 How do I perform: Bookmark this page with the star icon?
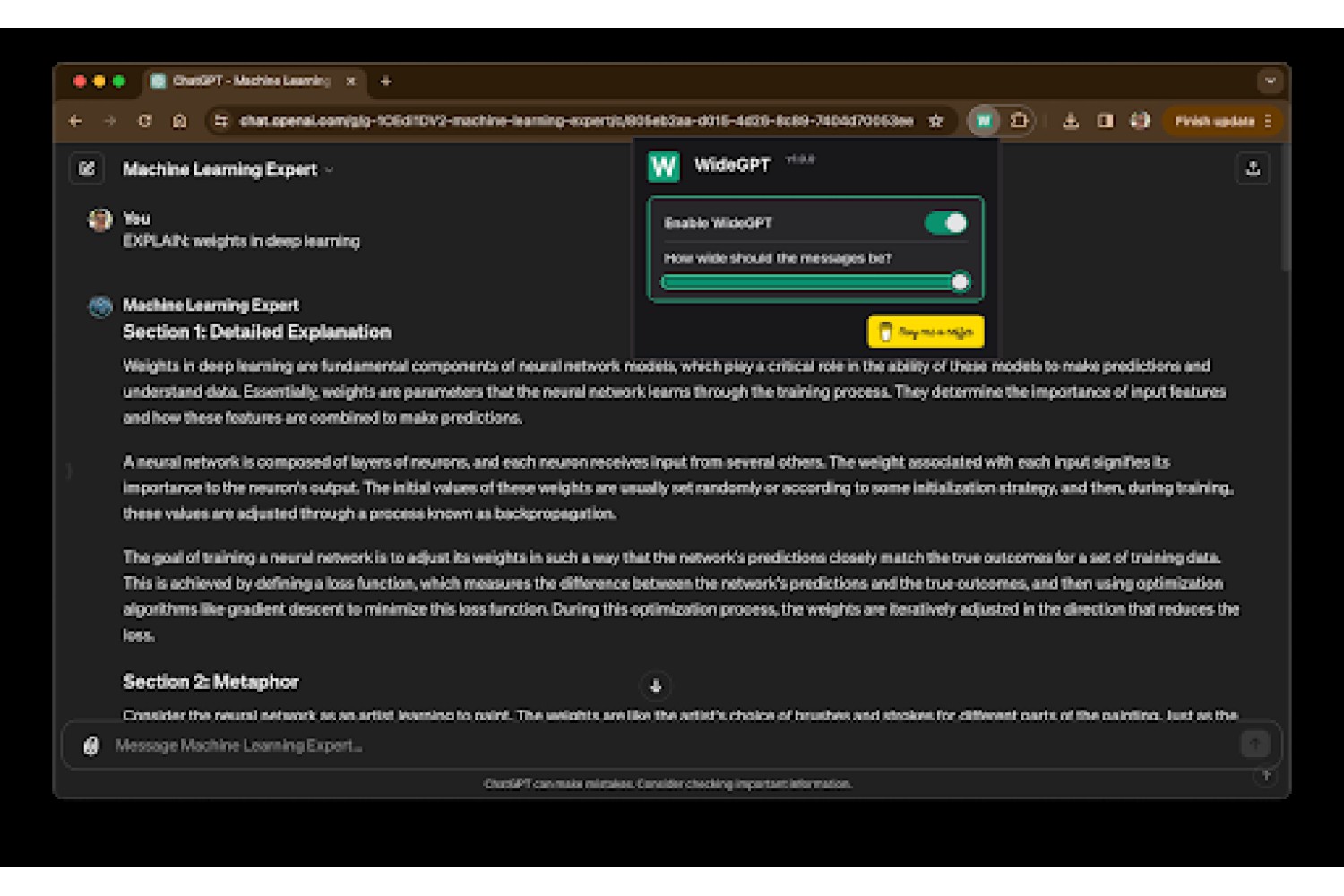pos(935,121)
